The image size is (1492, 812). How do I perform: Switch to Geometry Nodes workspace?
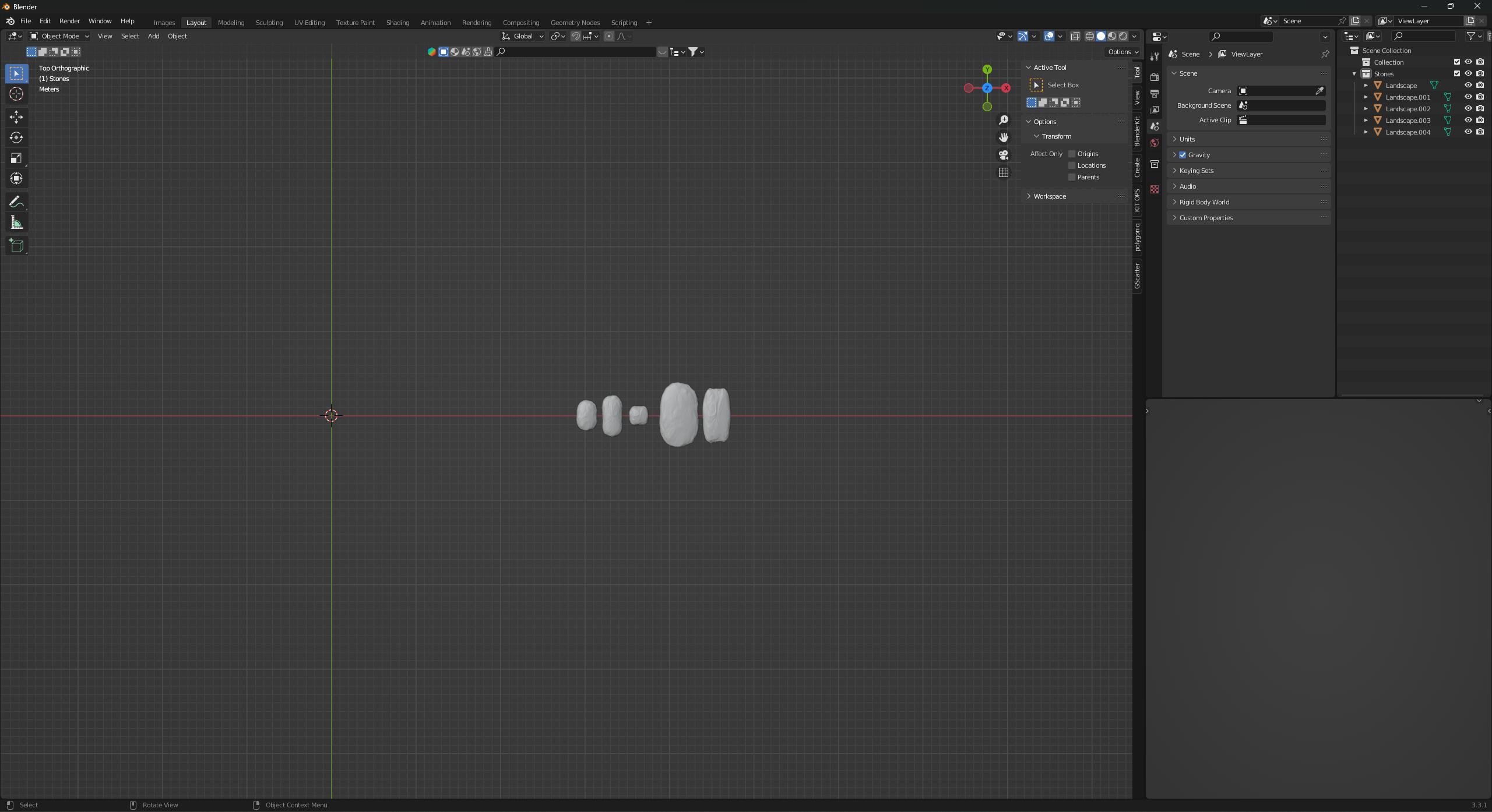click(x=575, y=23)
